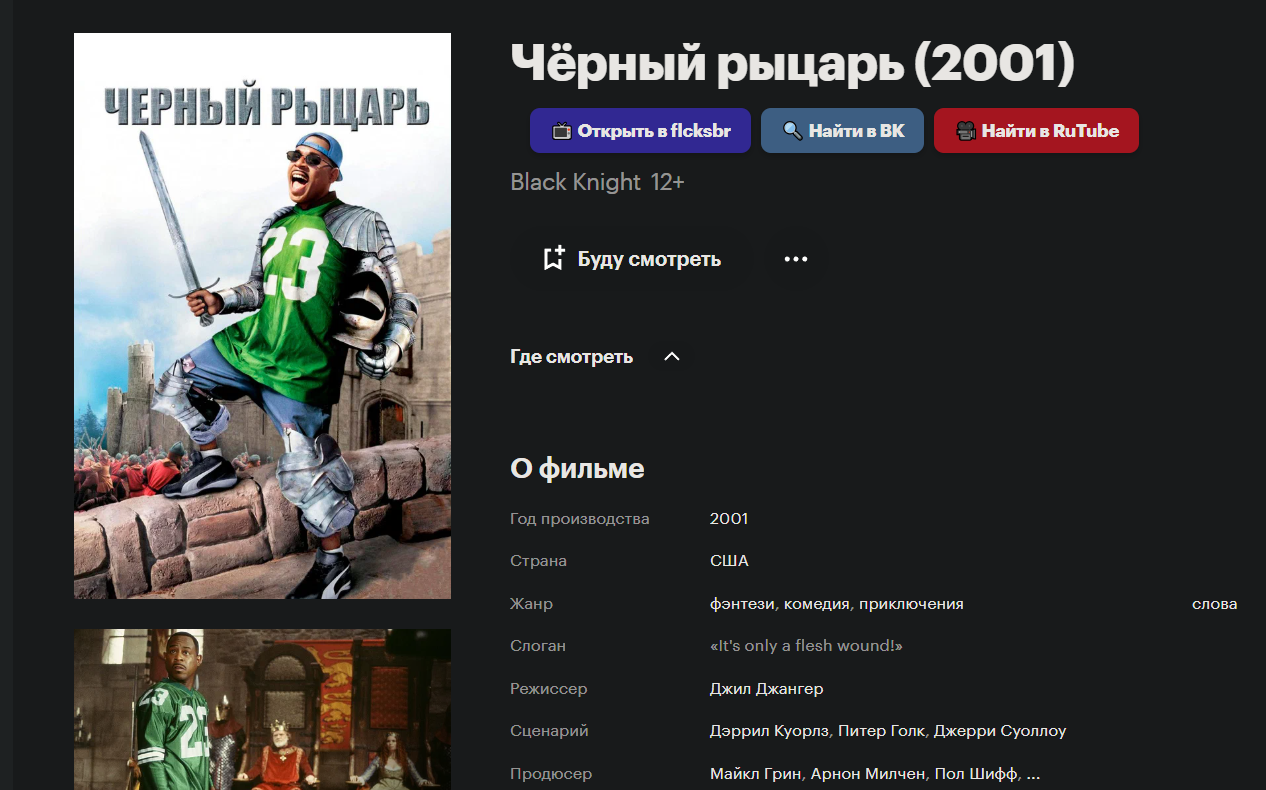
Task: Open the Чёрный рыцарь movie poster
Action: pos(262,316)
